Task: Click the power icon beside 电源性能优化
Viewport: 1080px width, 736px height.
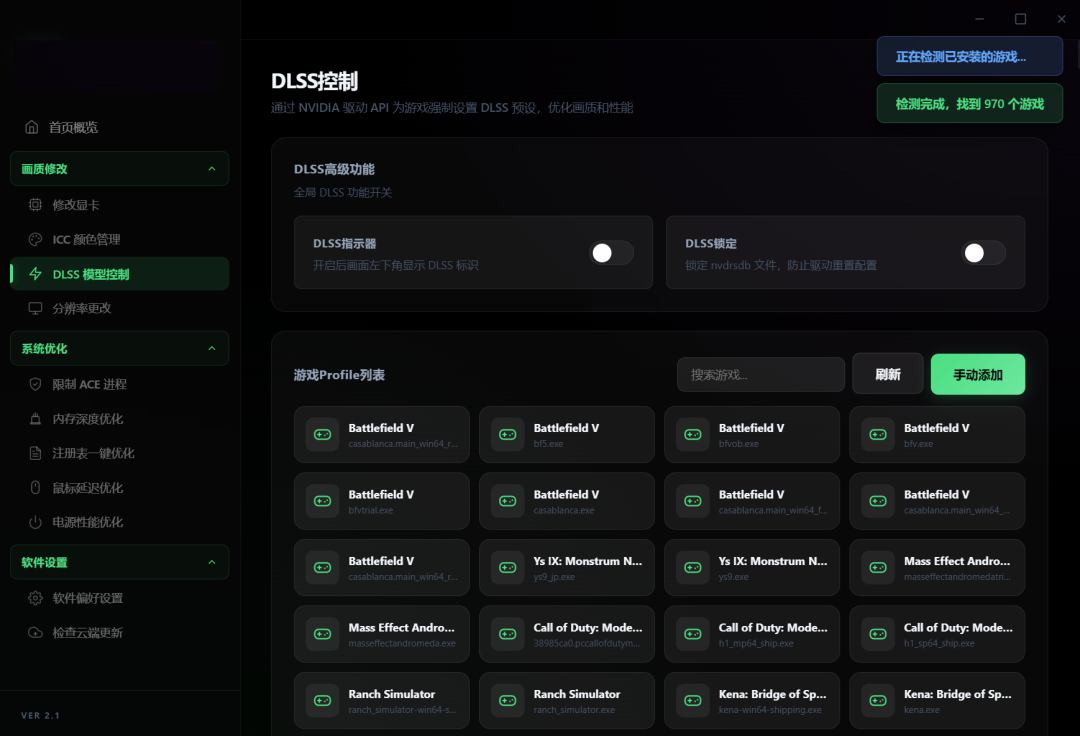Action: [35, 522]
